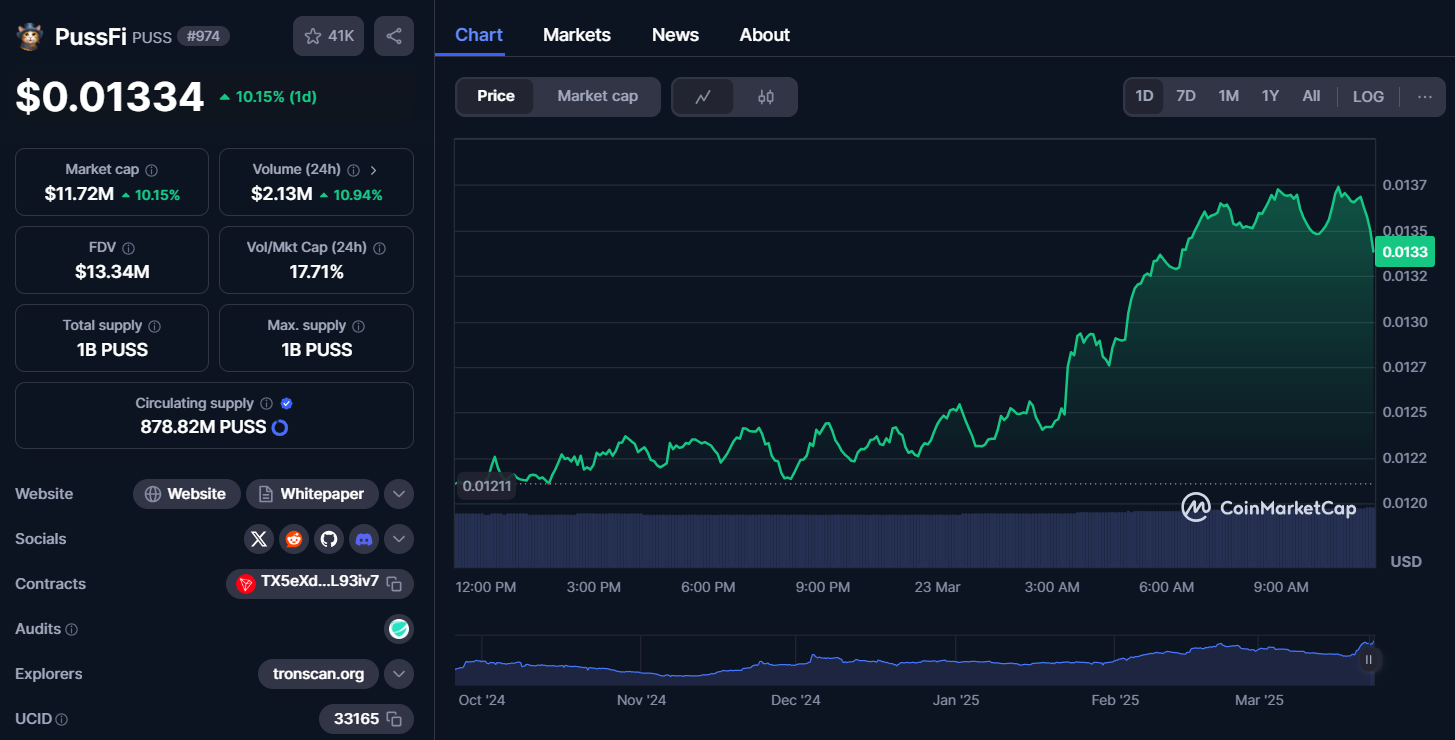Open the Reddit social link

[x=294, y=539]
